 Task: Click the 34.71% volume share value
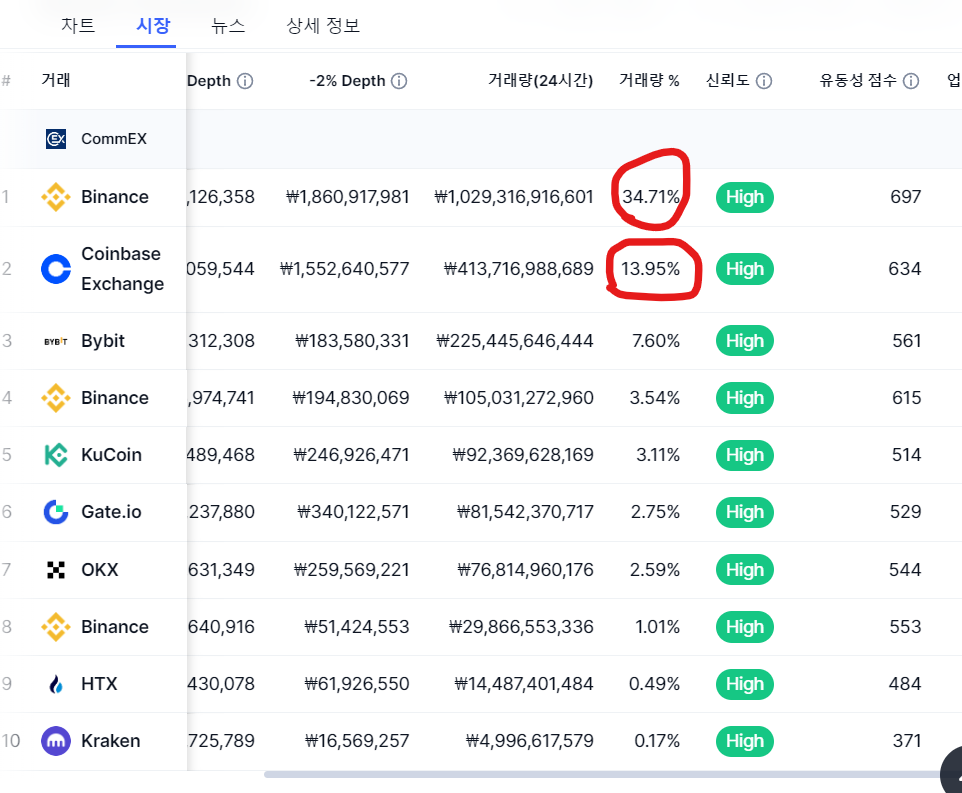[651, 197]
